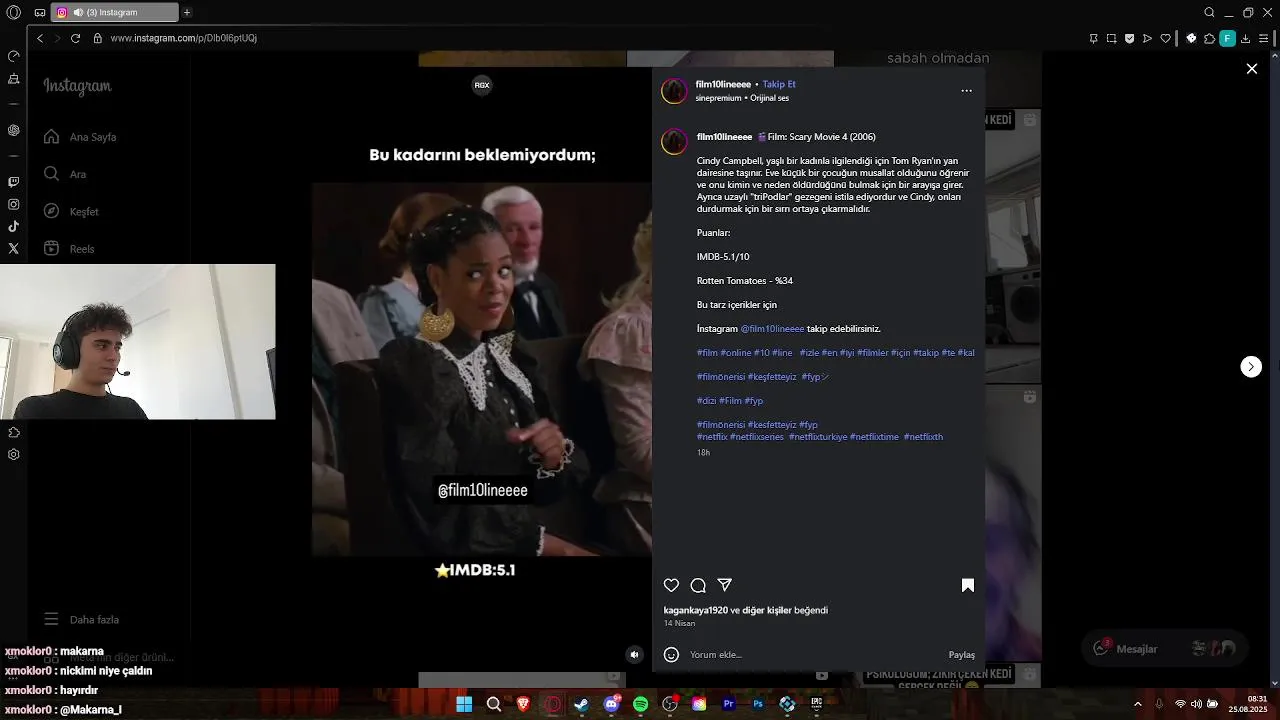
Task: Open the snapshot capture tool icon
Action: (1111, 38)
